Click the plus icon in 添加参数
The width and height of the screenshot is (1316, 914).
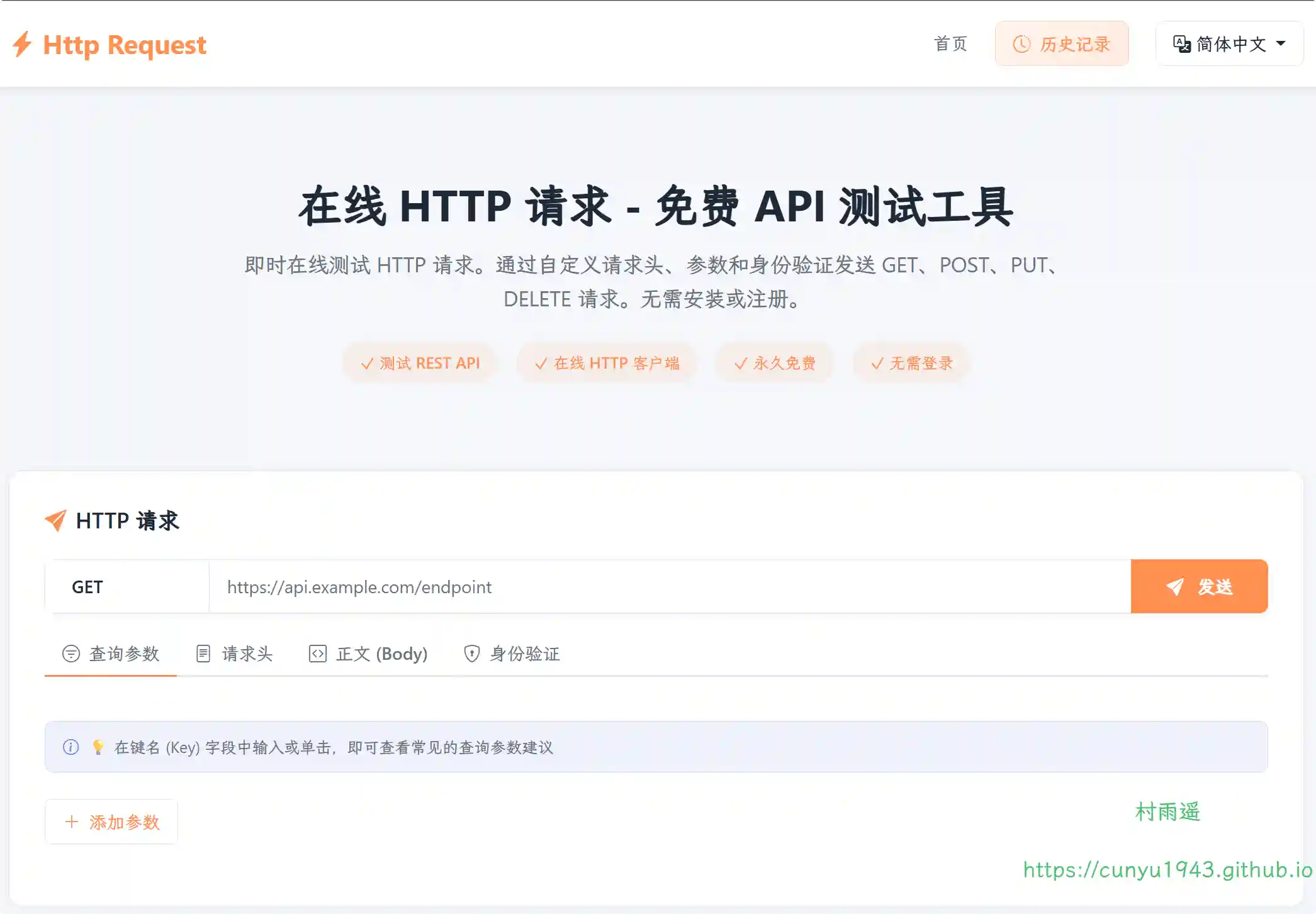coord(72,822)
